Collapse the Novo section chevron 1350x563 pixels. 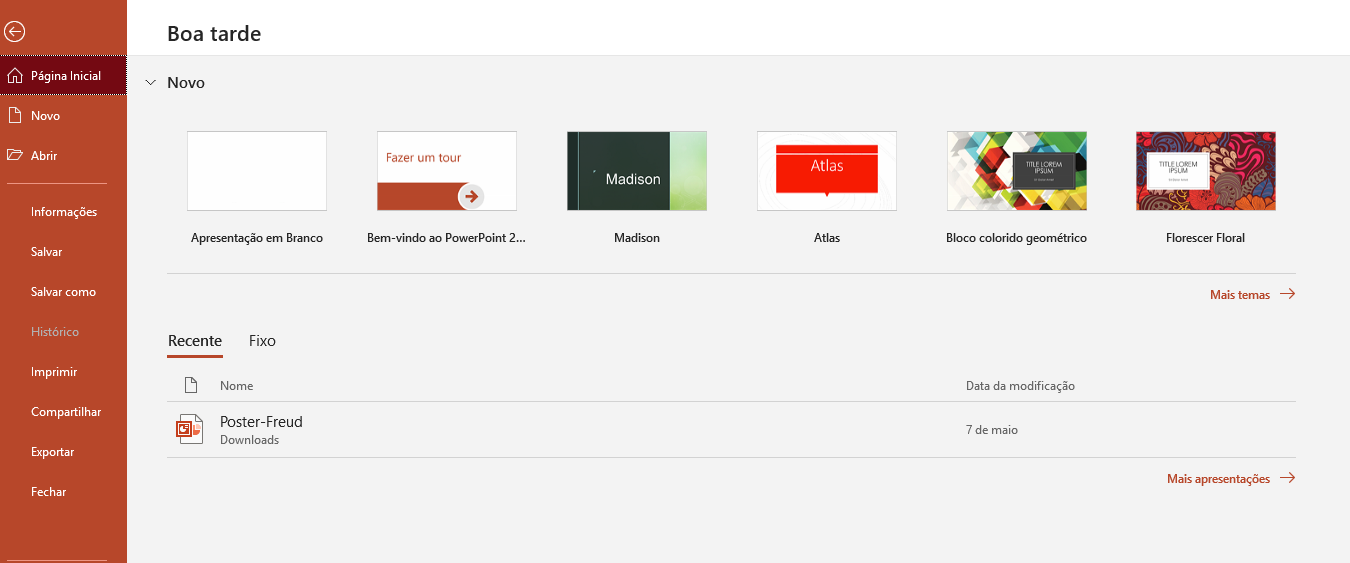pyautogui.click(x=151, y=83)
